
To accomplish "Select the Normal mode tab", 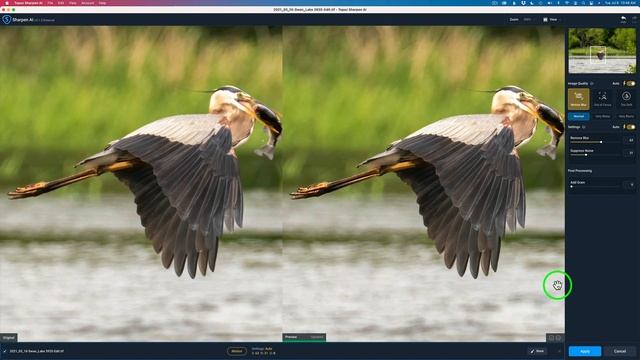I will point(578,116).
